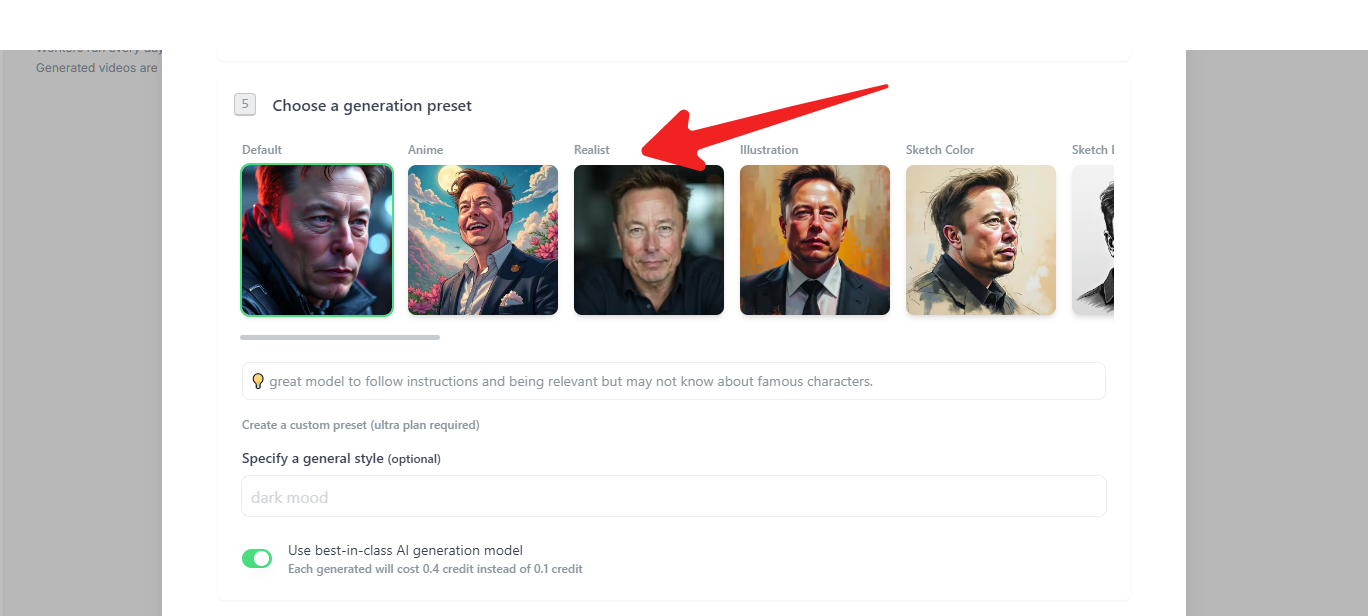Viewport: 1368px width, 616px height.
Task: Disable the best-in-class AI model switch
Action: point(257,558)
